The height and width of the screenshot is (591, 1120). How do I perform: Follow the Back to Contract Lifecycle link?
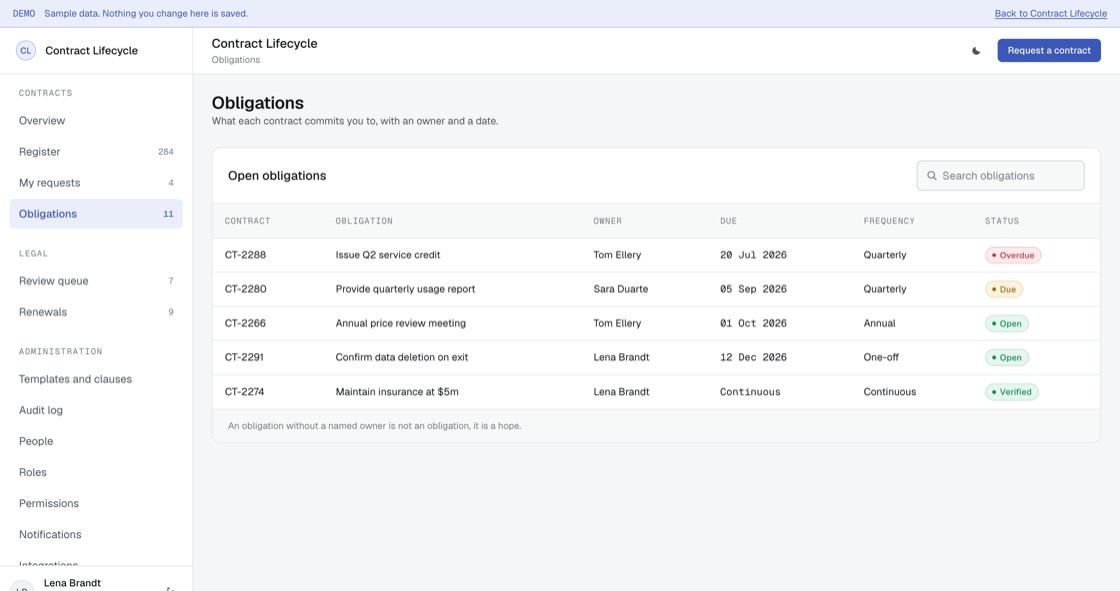click(1051, 14)
